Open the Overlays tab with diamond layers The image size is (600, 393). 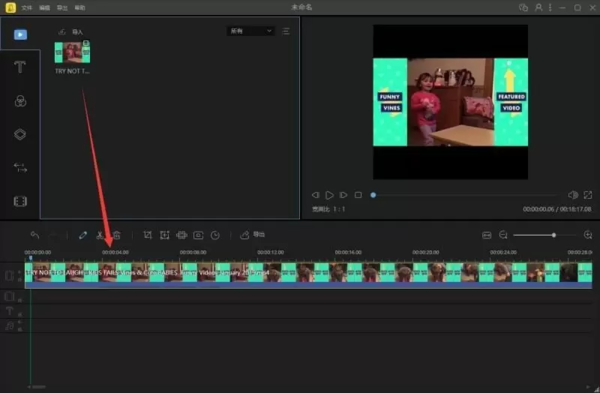point(20,134)
